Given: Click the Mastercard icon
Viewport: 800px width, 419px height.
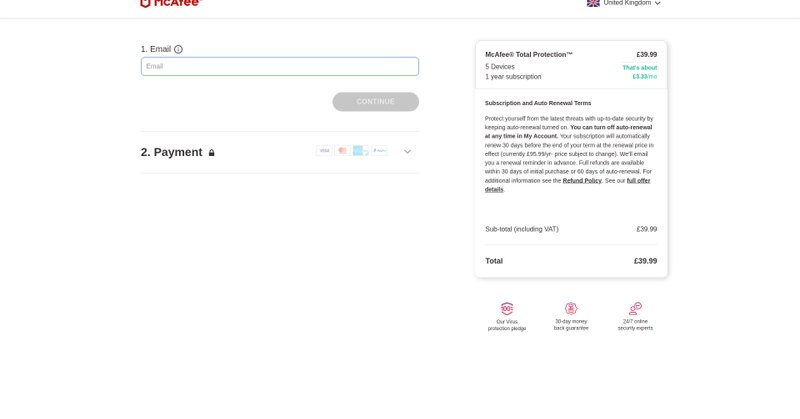Looking at the screenshot, I should [x=342, y=151].
